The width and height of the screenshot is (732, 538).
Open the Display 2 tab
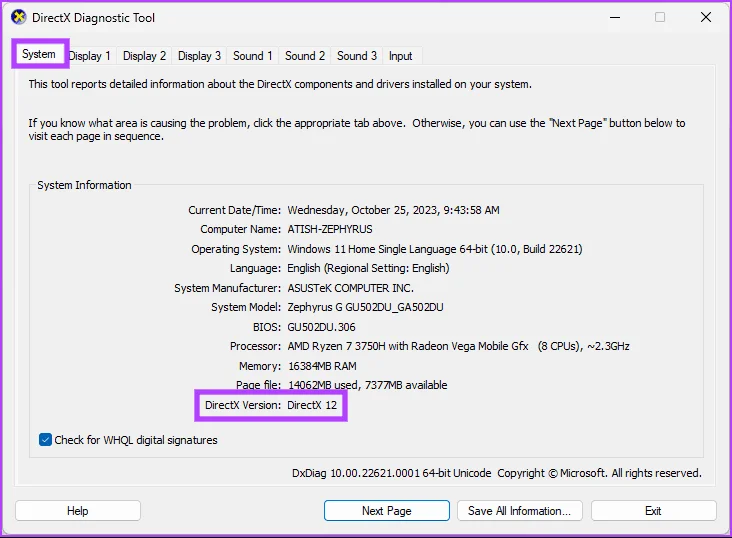(x=144, y=56)
